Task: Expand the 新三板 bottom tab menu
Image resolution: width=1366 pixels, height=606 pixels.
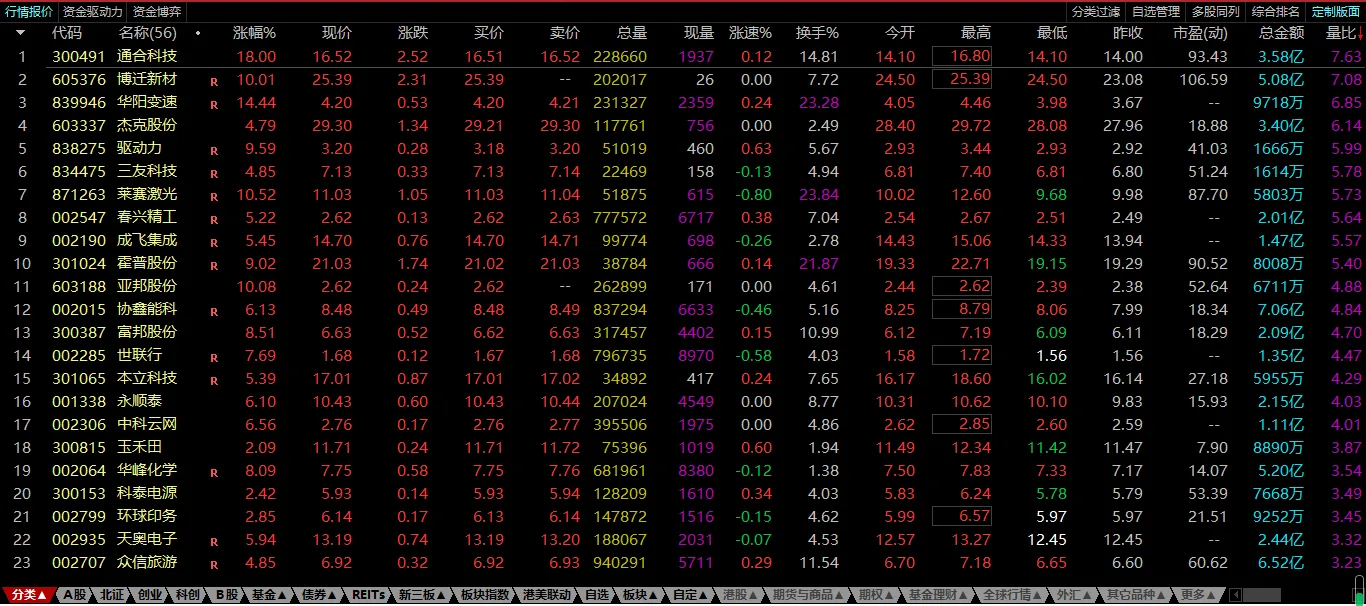Action: 422,595
